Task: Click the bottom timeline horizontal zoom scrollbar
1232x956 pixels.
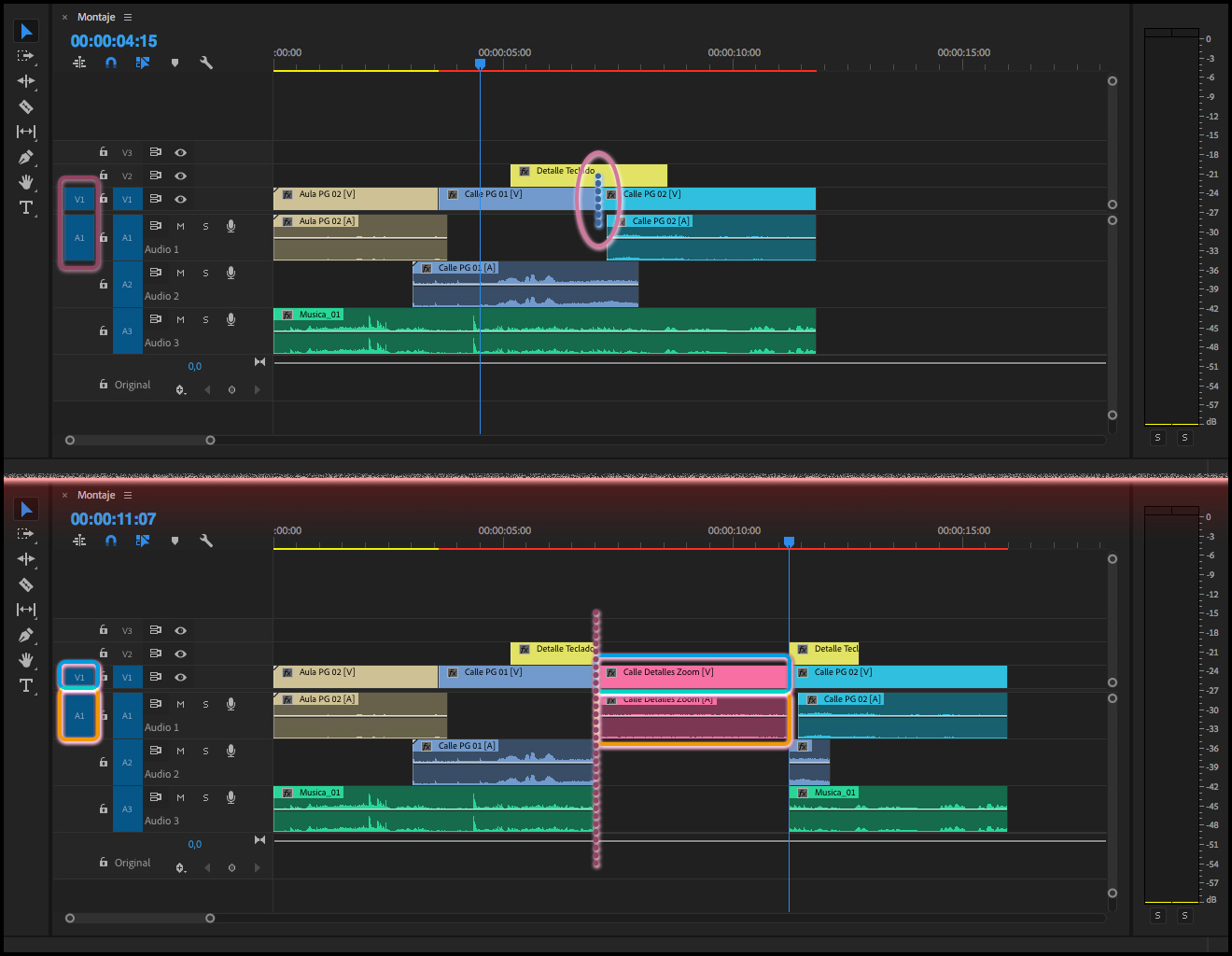Action: pos(140,918)
